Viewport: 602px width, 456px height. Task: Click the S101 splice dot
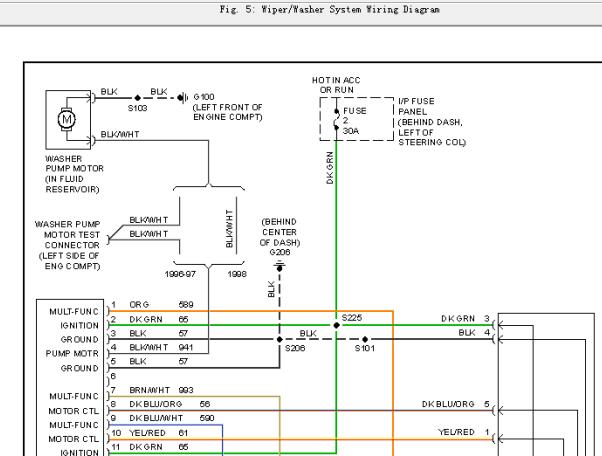365,339
